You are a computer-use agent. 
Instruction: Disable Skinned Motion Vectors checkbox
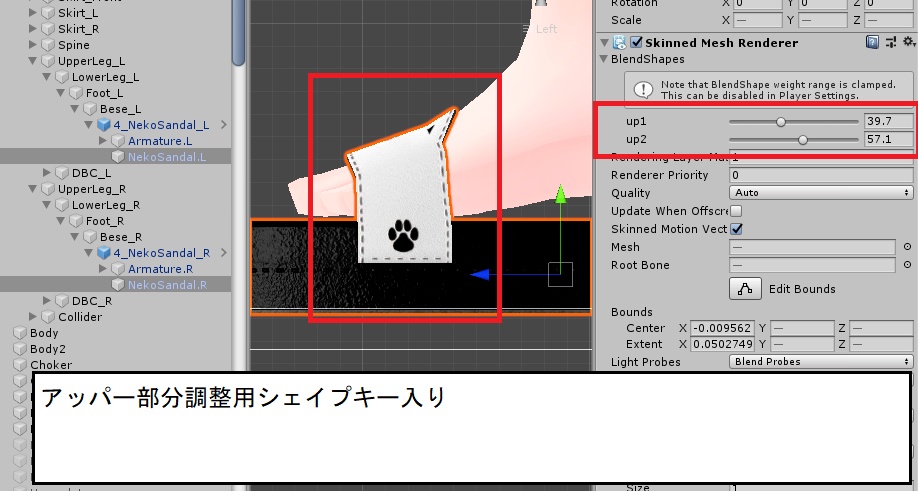click(737, 229)
